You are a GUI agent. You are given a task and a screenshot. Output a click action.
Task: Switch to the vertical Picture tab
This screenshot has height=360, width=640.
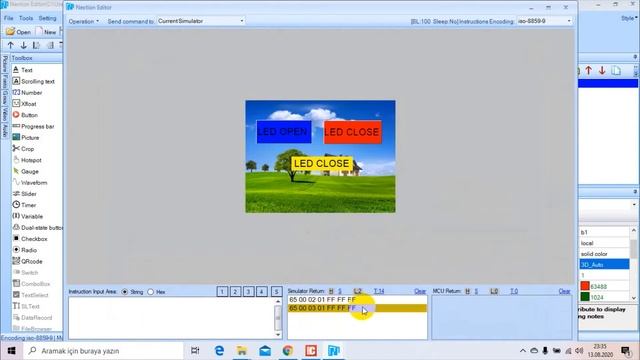click(4, 64)
